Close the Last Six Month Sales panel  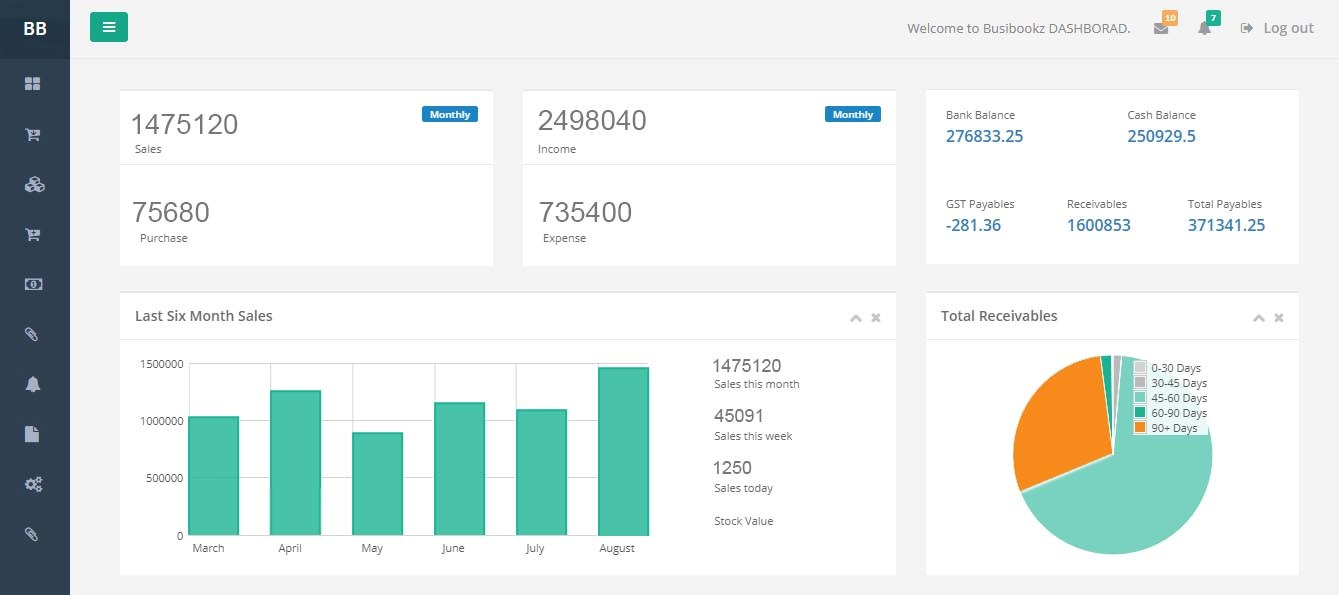876,318
